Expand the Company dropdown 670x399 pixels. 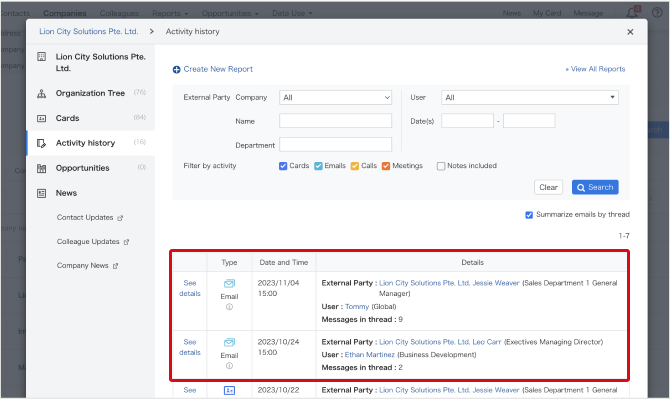point(335,97)
